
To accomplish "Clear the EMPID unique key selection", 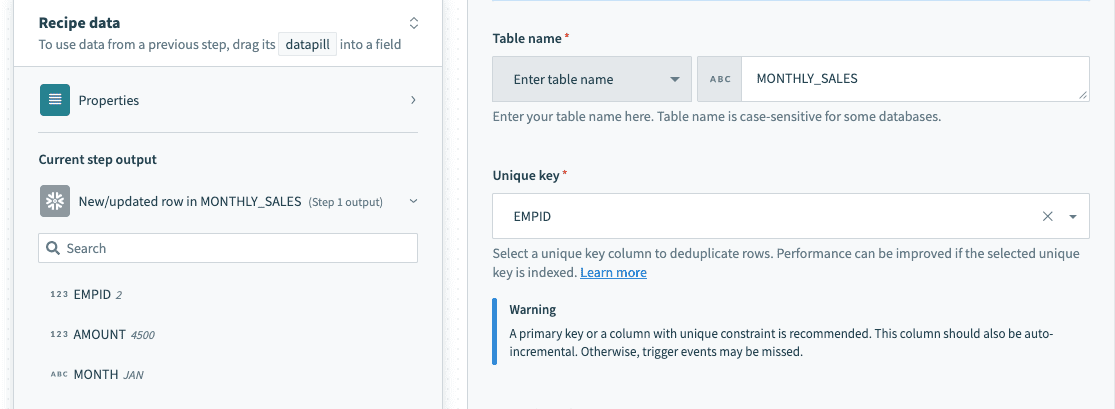I will 1047,216.
